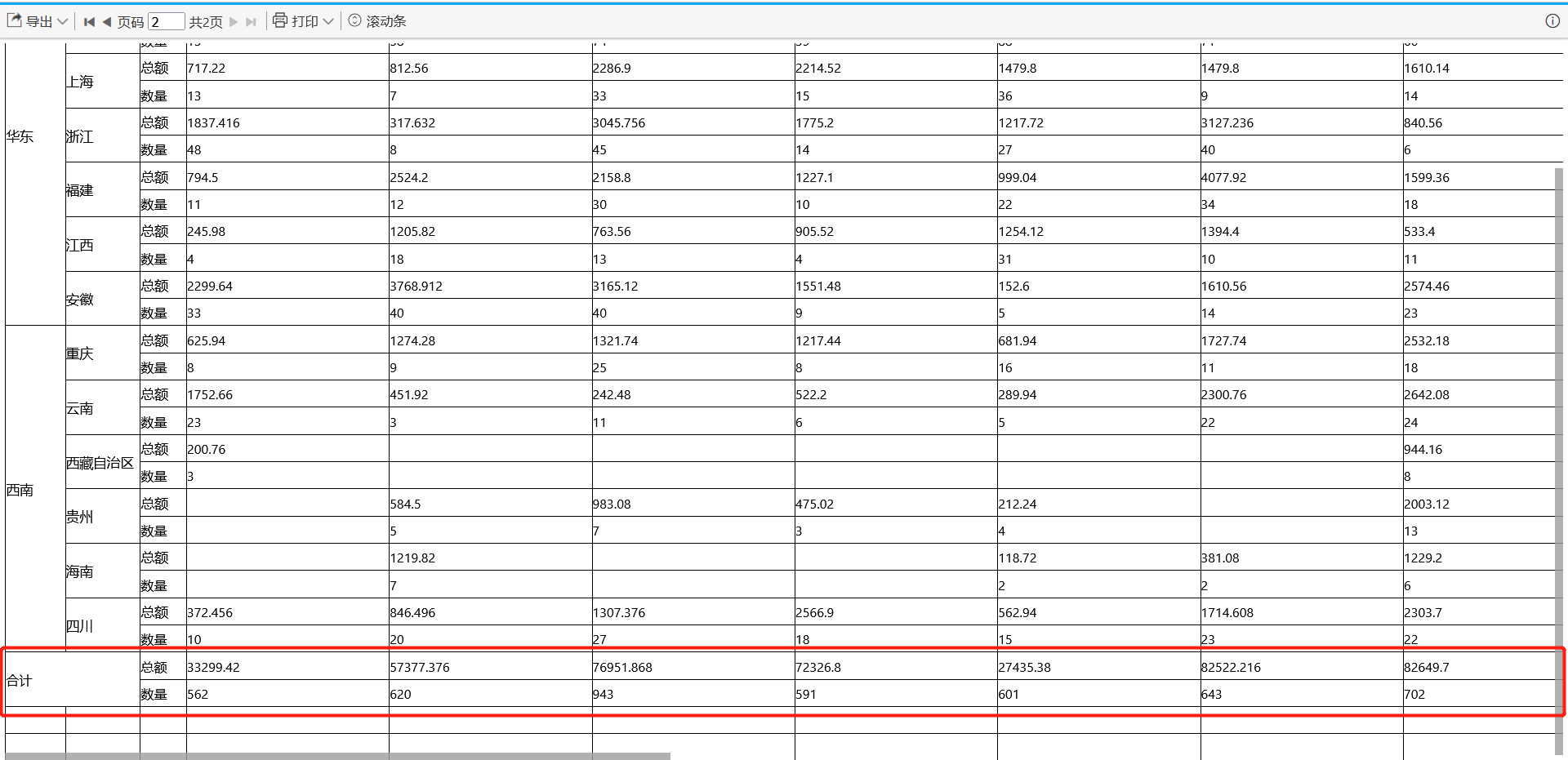This screenshot has width=1568, height=760.
Task: Focus the page number input field
Action: click(167, 22)
